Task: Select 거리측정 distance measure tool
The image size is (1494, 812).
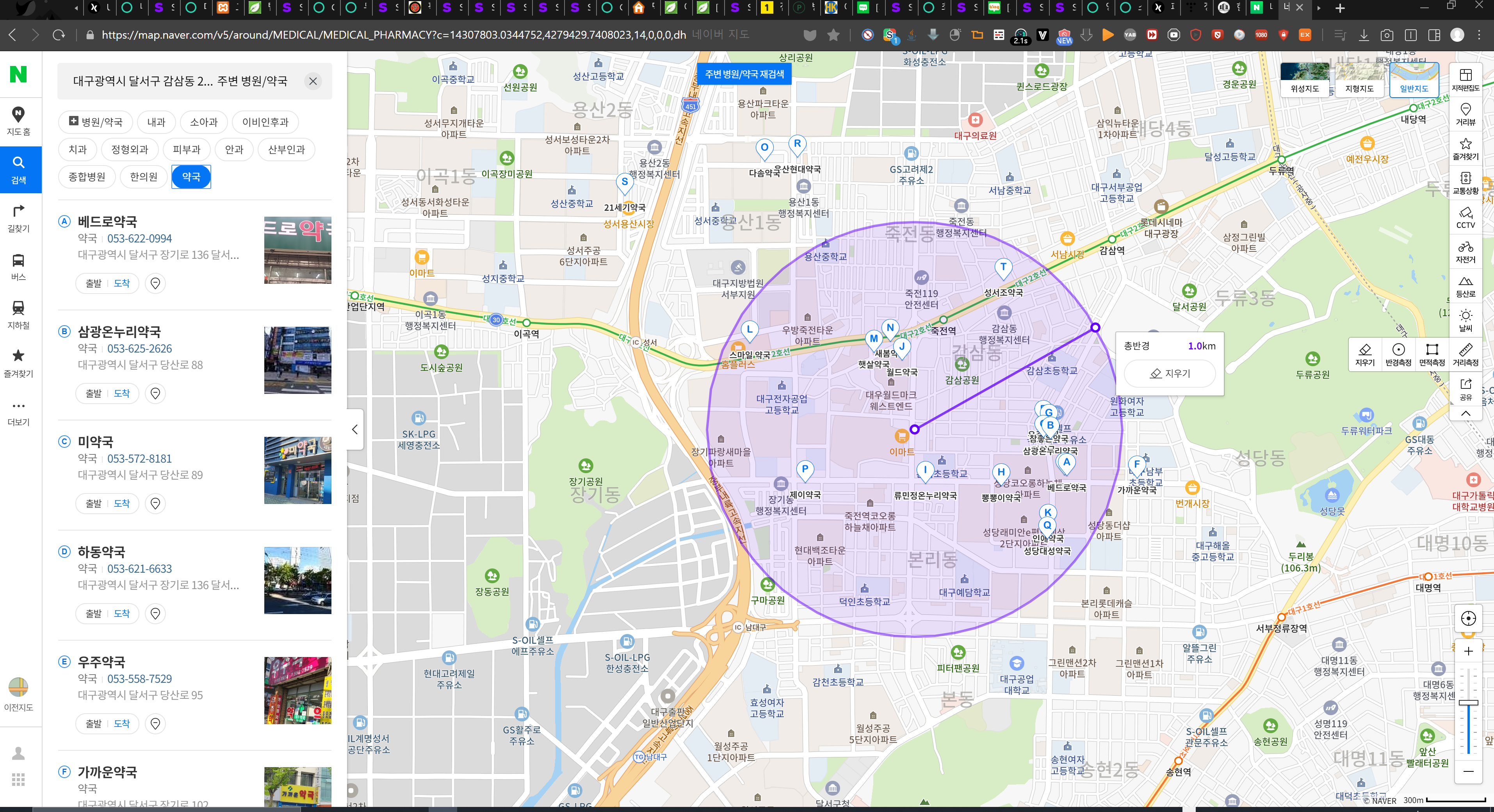Action: (1466, 354)
